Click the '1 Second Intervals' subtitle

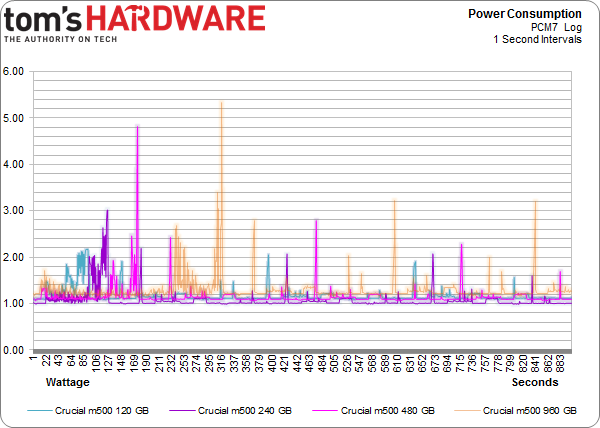[537, 39]
